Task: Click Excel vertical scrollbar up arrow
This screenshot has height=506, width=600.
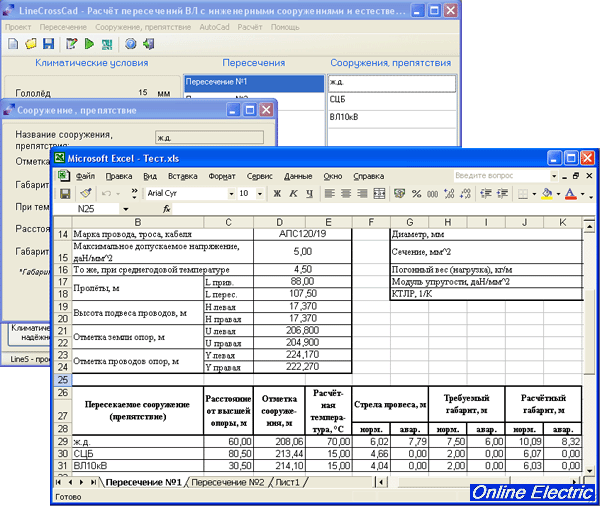Action: pyautogui.click(x=589, y=227)
